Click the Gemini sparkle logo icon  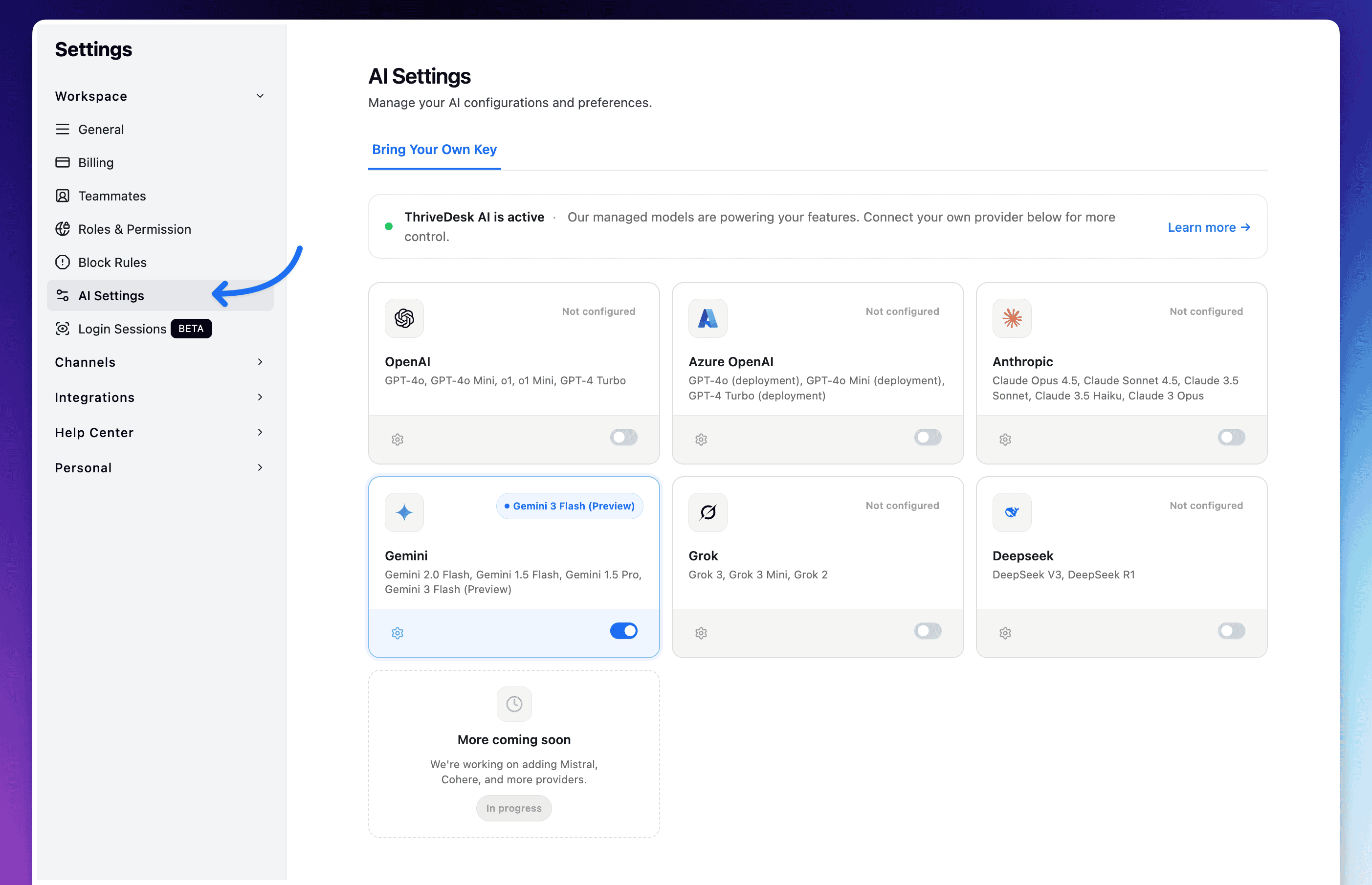[x=404, y=512]
